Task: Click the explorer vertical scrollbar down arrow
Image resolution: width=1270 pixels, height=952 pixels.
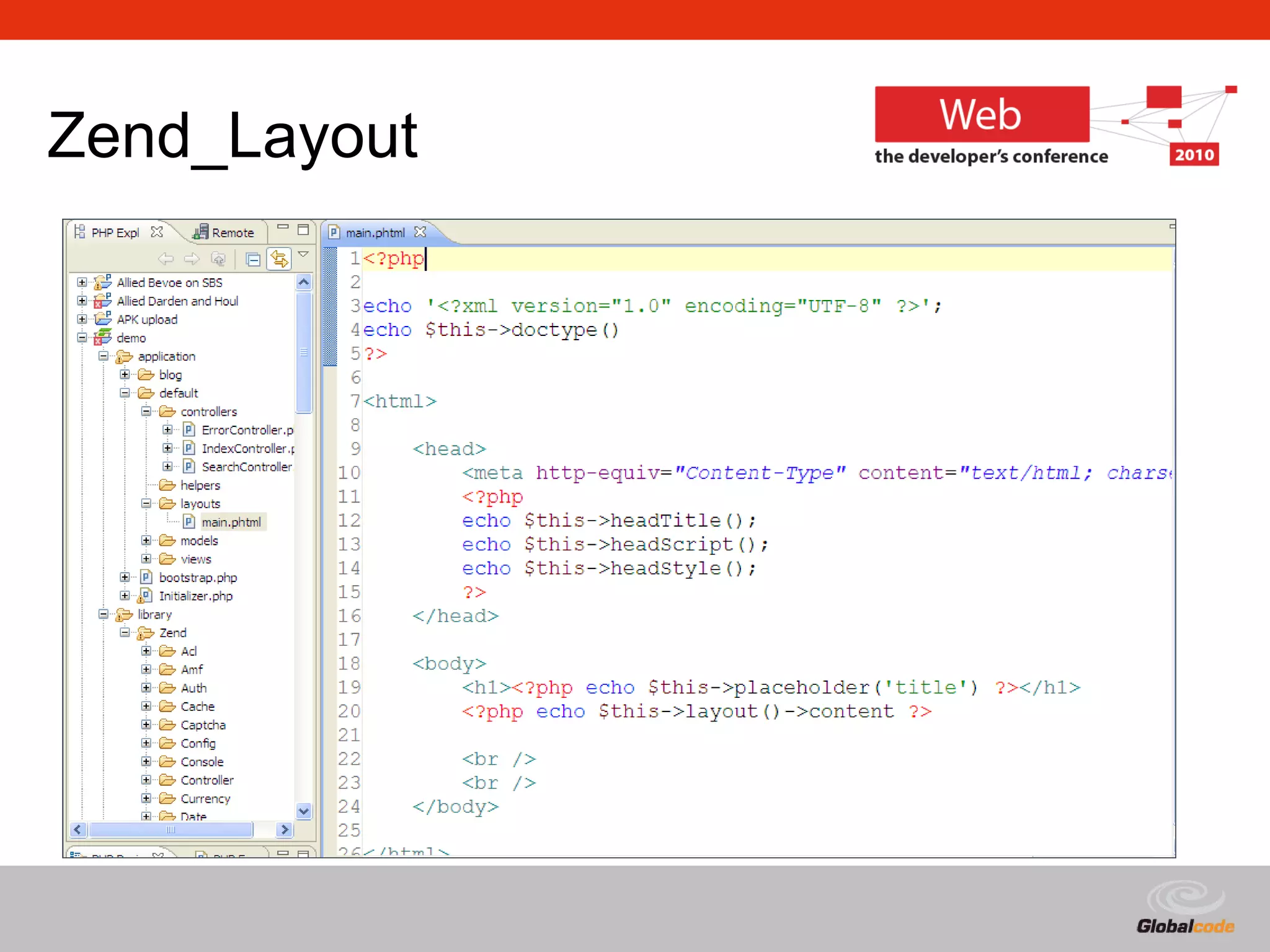Action: pyautogui.click(x=304, y=811)
